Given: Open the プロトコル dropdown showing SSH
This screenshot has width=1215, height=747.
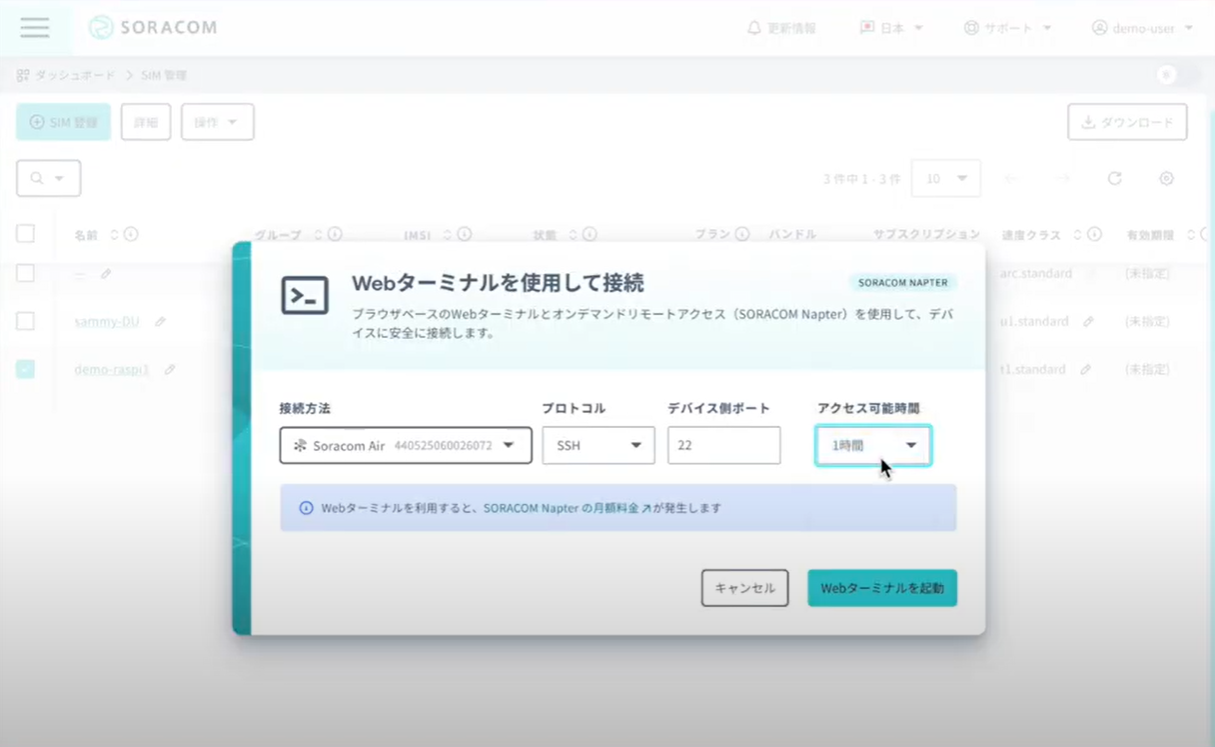Looking at the screenshot, I should [598, 445].
